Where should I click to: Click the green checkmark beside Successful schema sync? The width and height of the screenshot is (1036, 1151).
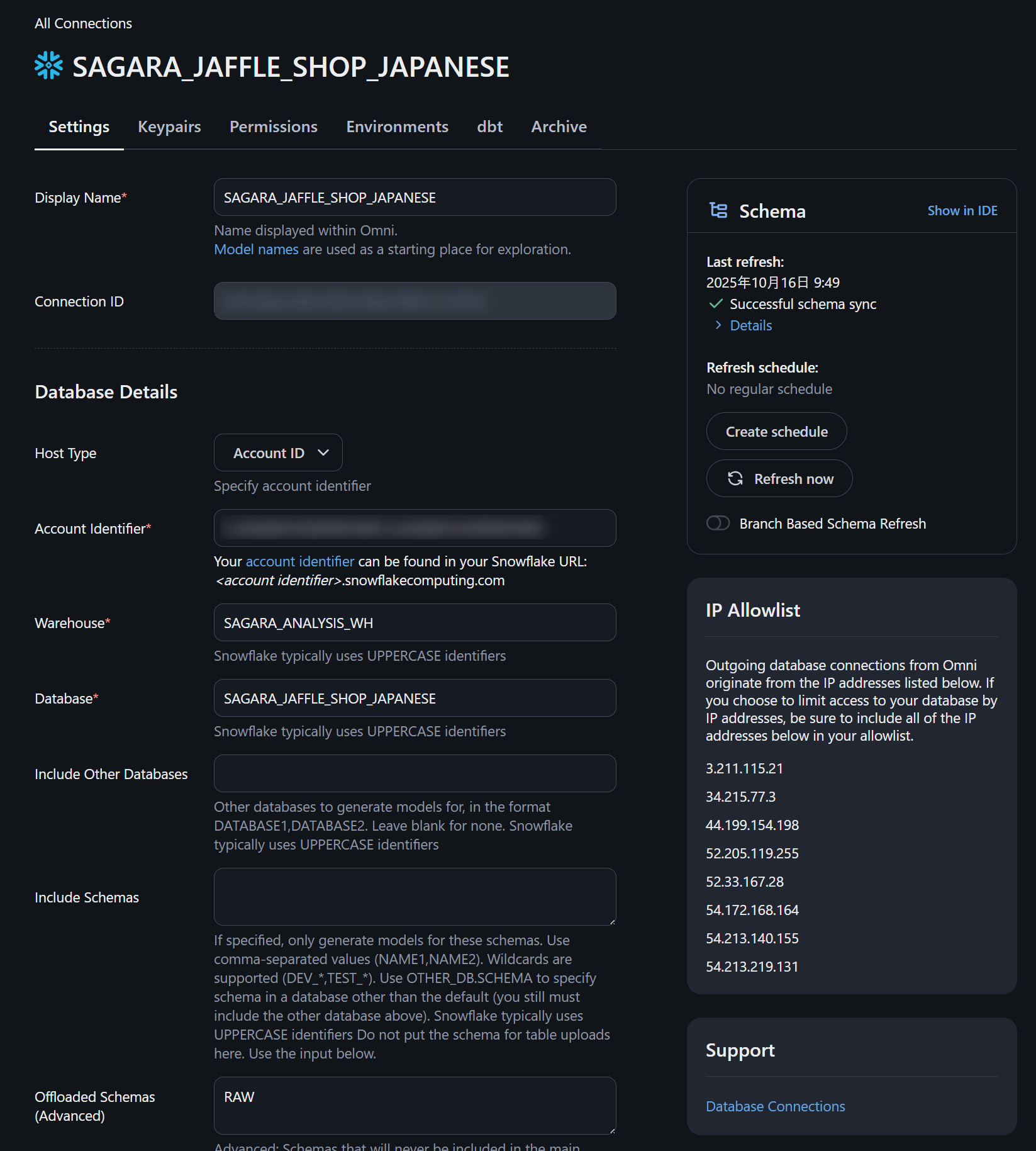(716, 304)
